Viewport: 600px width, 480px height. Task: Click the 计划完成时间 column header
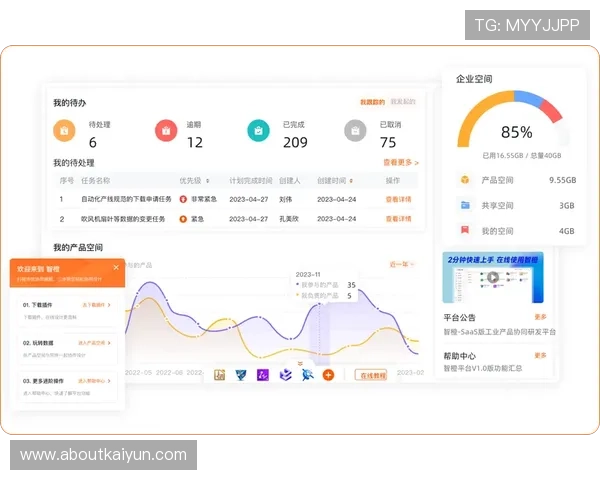point(251,181)
